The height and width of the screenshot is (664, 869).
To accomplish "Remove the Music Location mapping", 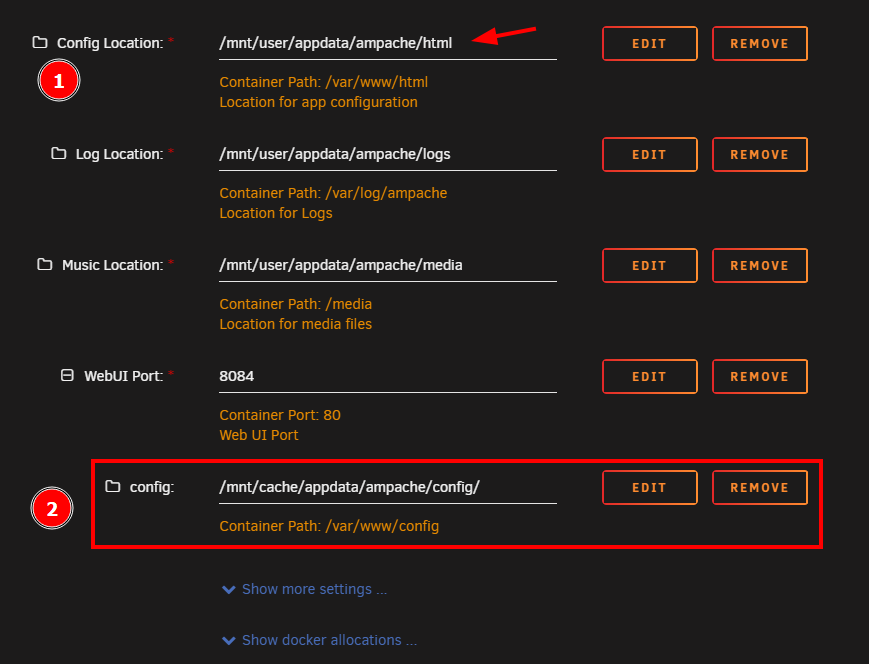I will [759, 265].
